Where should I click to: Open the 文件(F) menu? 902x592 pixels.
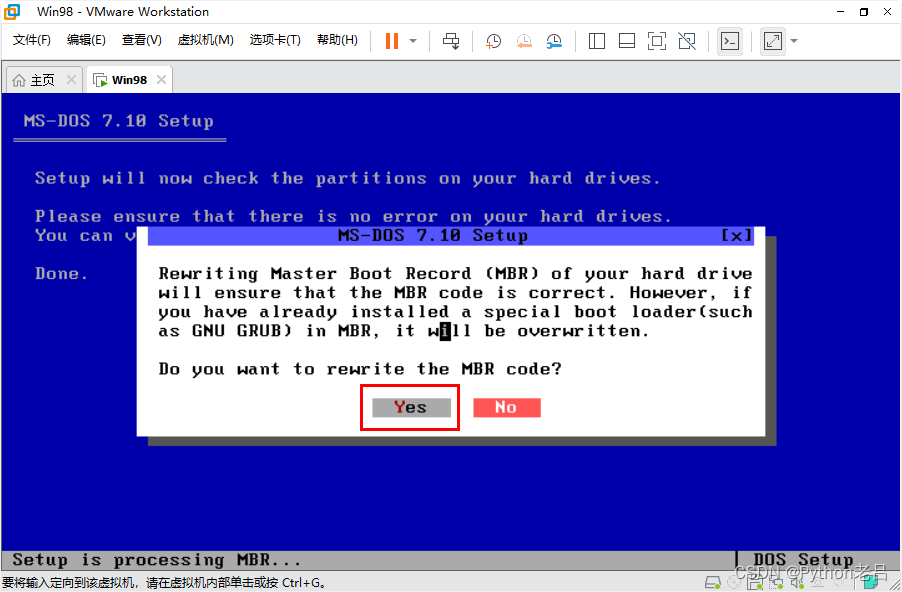pyautogui.click(x=32, y=40)
